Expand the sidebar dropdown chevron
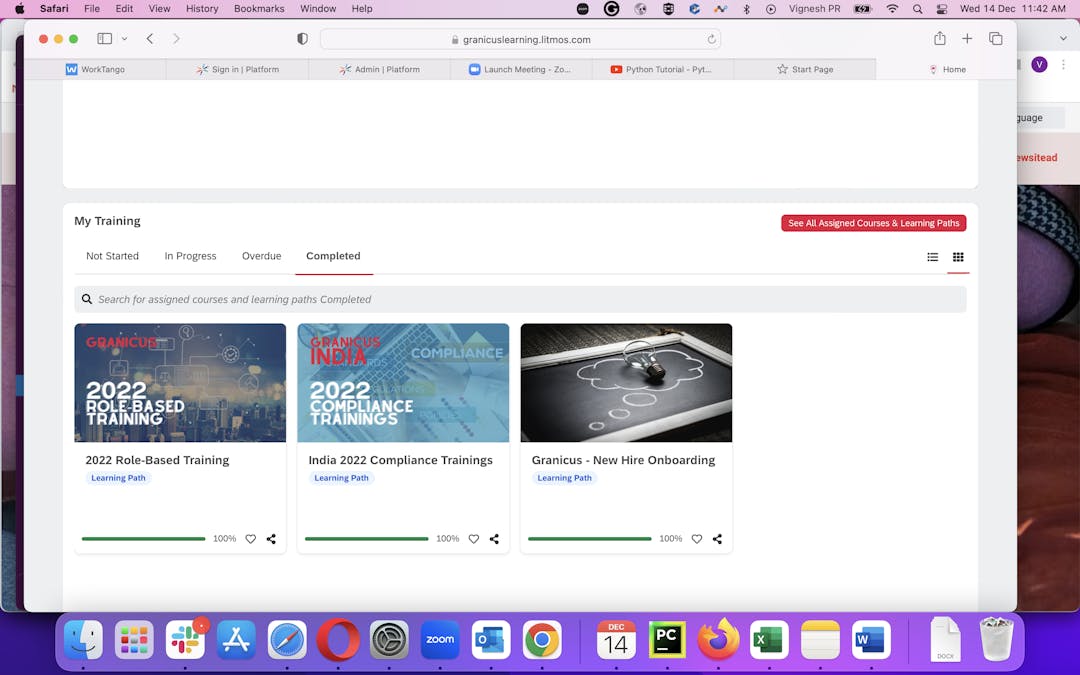The height and width of the screenshot is (675, 1080). point(124,39)
